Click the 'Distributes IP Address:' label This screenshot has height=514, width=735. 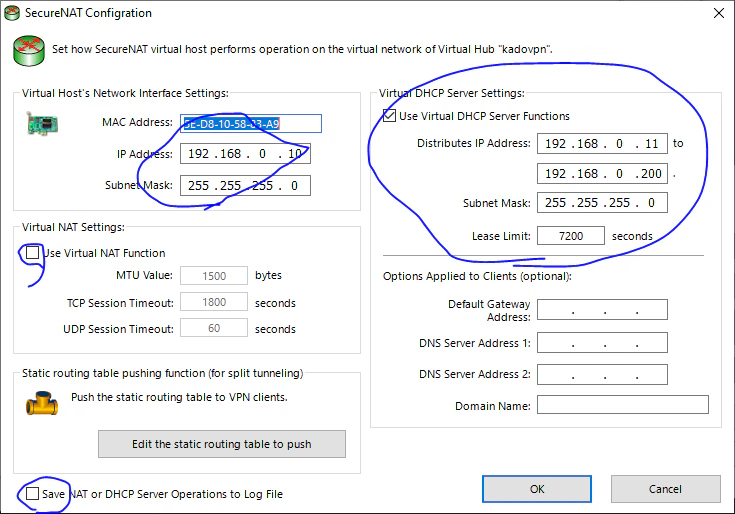click(x=474, y=143)
